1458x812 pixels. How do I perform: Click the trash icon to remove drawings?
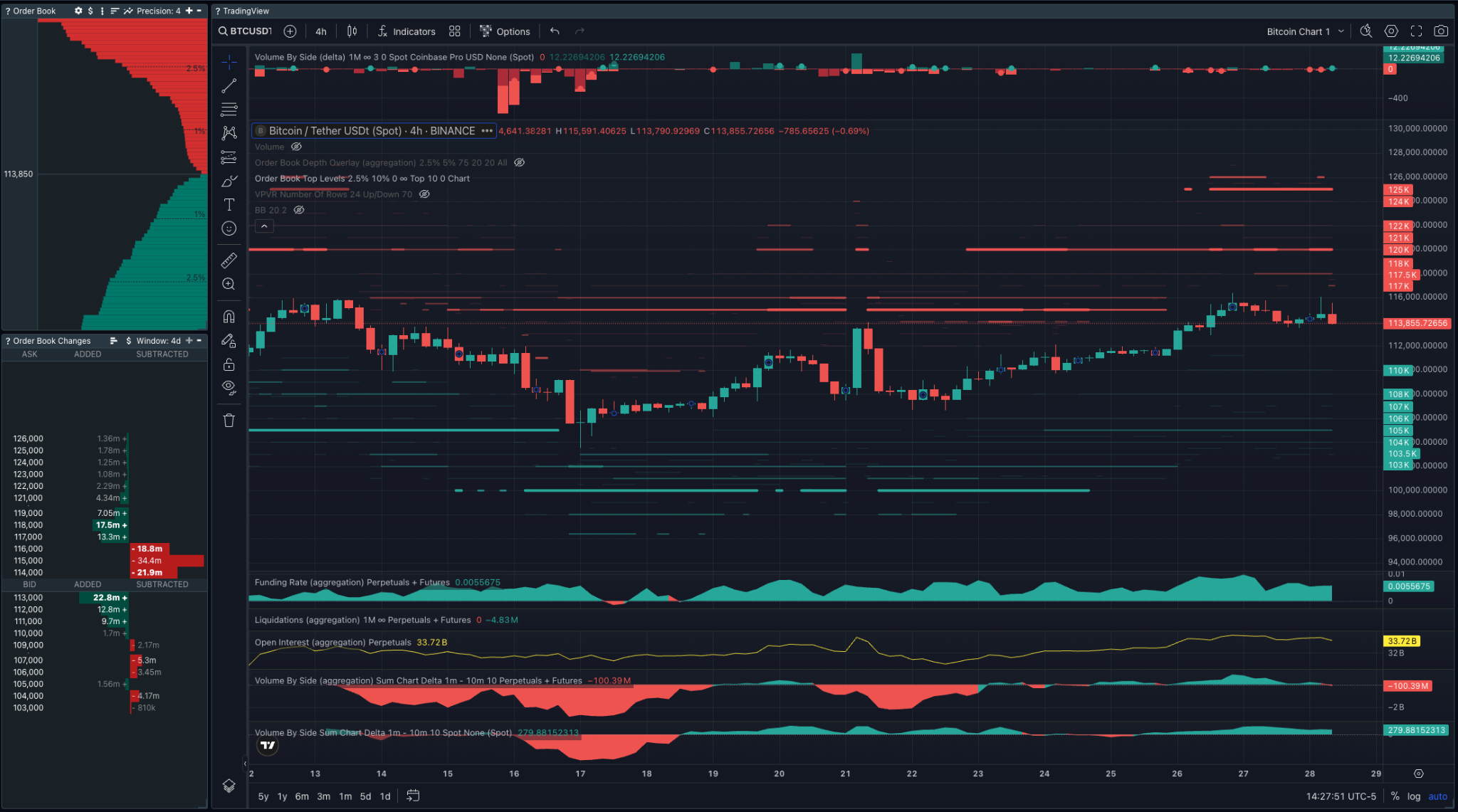(229, 420)
